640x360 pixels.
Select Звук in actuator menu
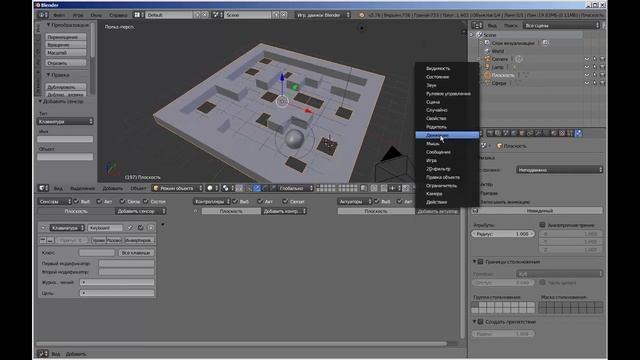(447, 85)
